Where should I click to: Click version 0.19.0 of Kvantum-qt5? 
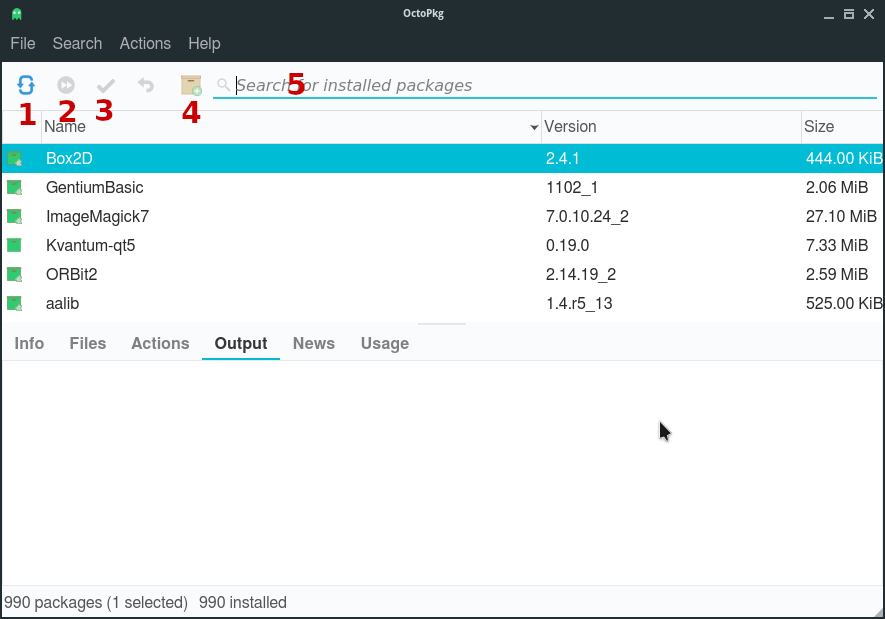pyautogui.click(x=567, y=245)
